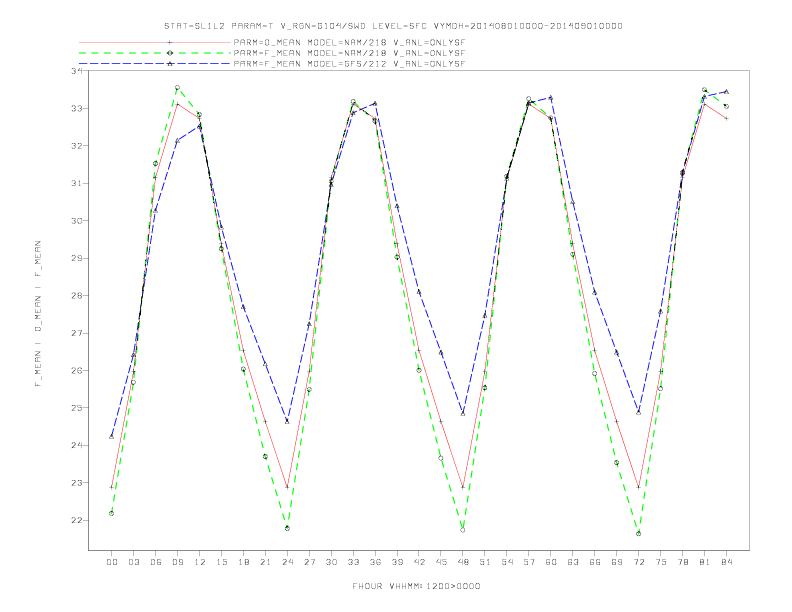Image resolution: width=792 pixels, height=612 pixels.
Task: Click the green circle minimum point at hour 72
Action: (x=638, y=533)
